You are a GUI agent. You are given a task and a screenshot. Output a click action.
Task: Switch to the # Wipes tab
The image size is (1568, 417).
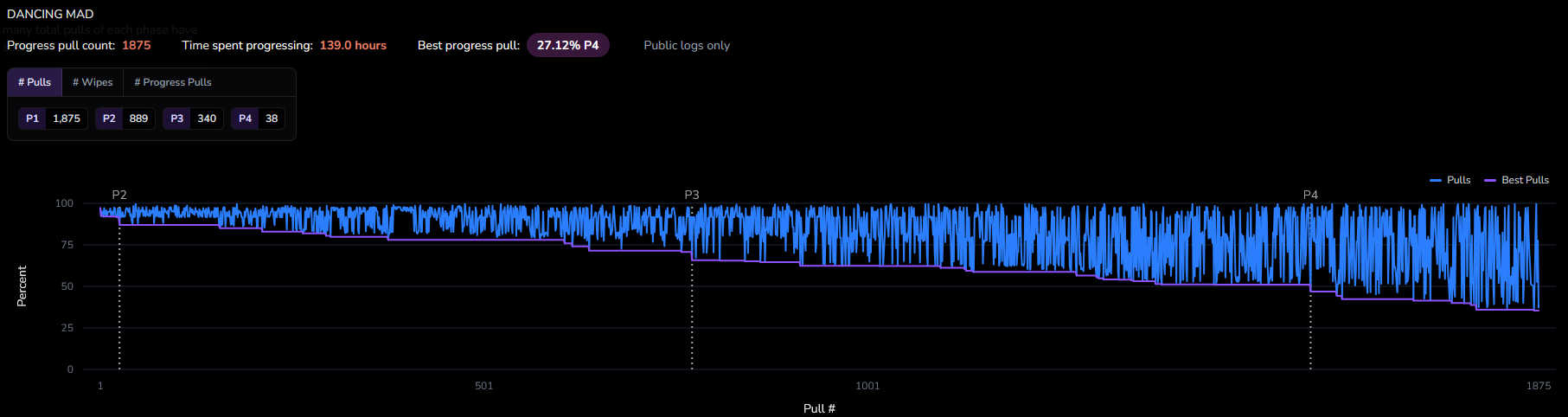click(x=93, y=82)
